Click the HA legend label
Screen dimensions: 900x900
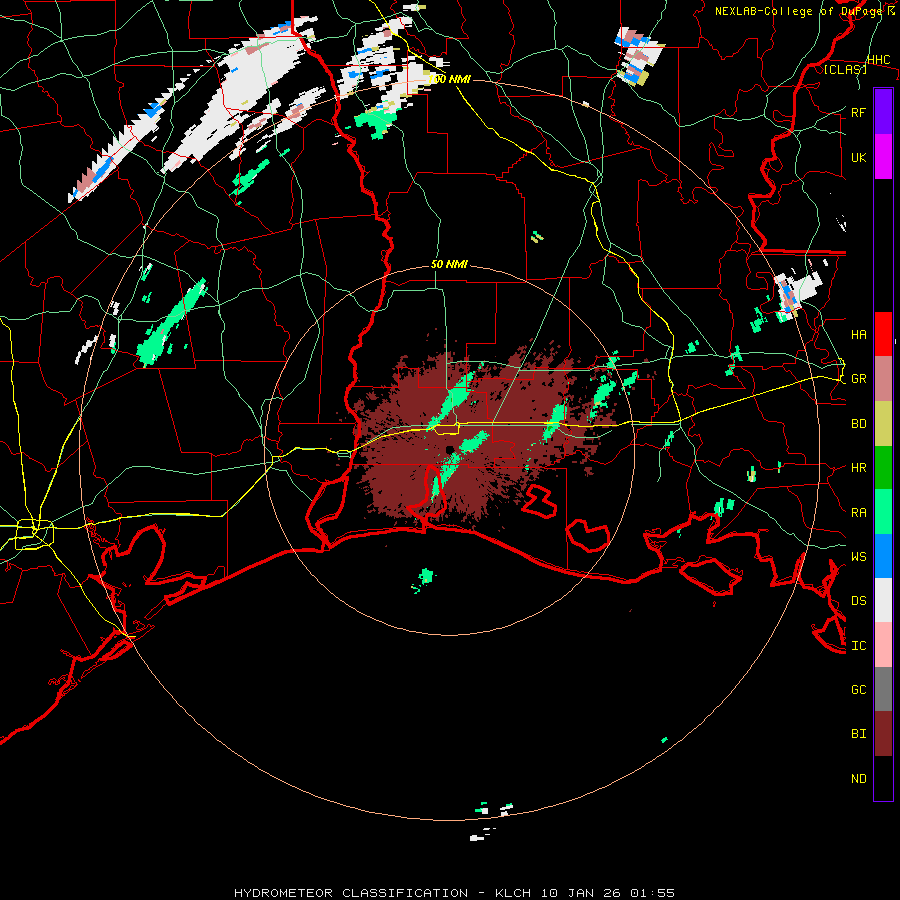click(859, 334)
